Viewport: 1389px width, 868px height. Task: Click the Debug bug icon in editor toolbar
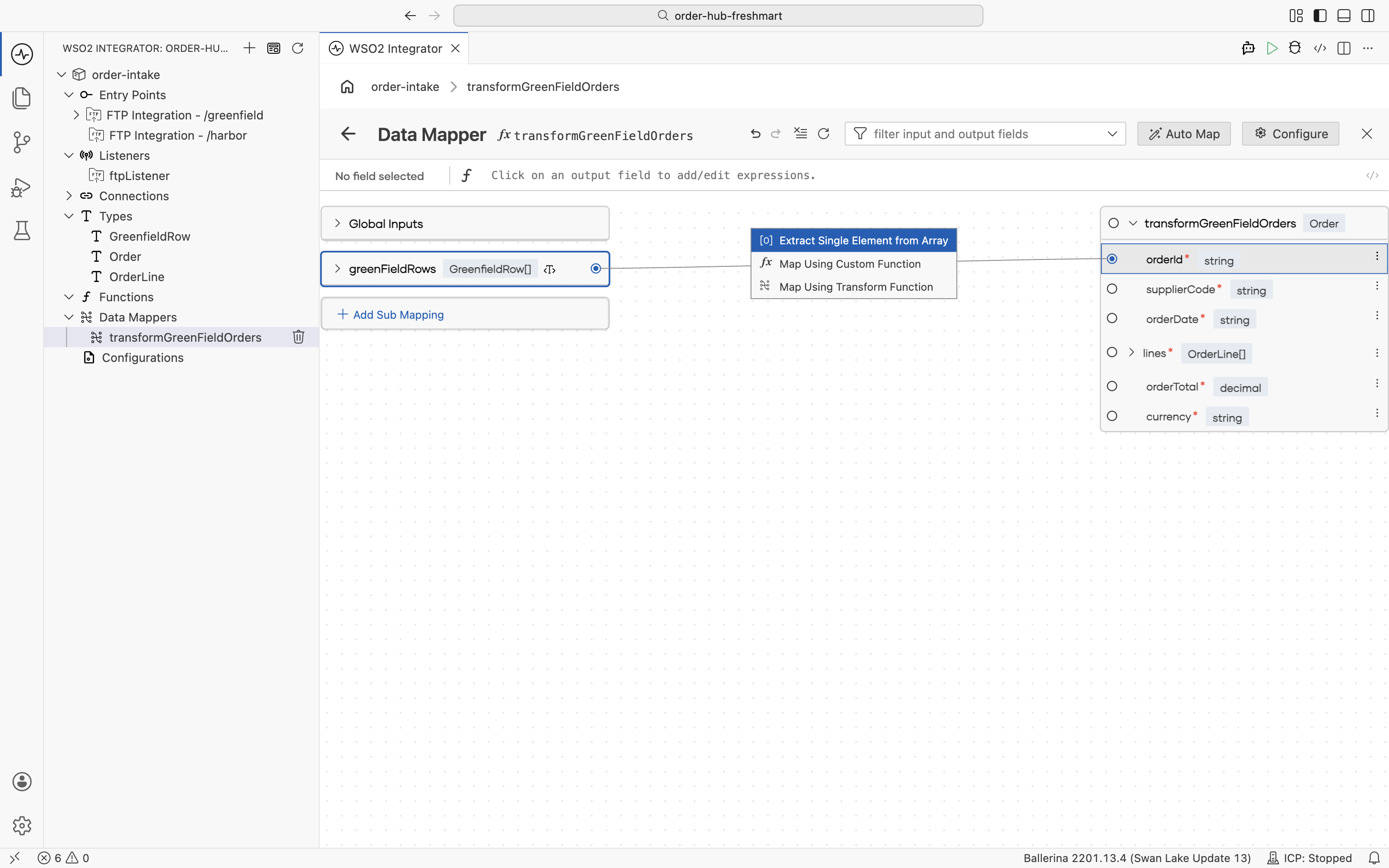pyautogui.click(x=1295, y=48)
